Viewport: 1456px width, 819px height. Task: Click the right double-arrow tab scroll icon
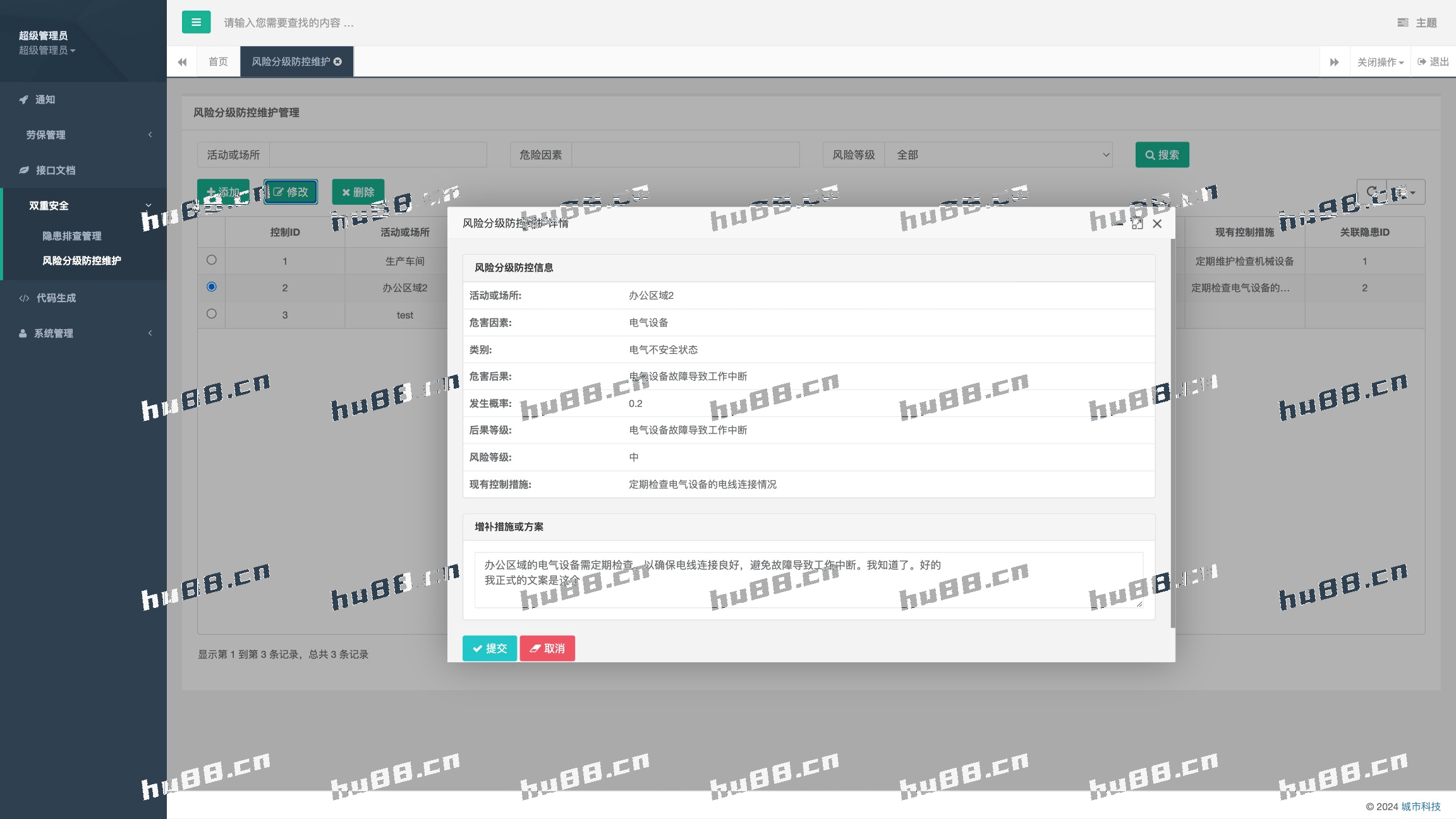tap(1334, 62)
